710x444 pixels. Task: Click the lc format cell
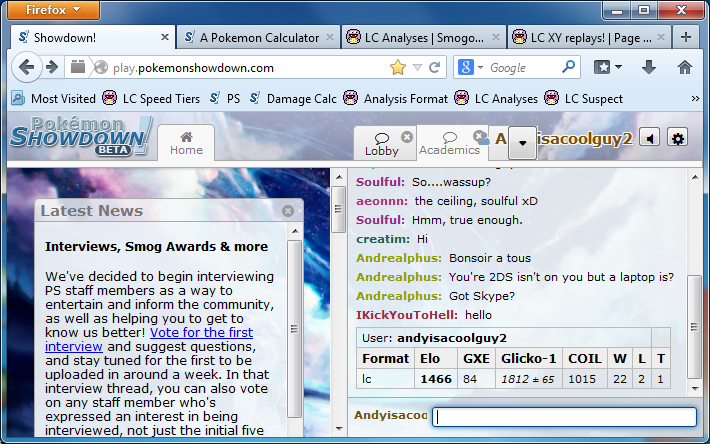coord(385,379)
